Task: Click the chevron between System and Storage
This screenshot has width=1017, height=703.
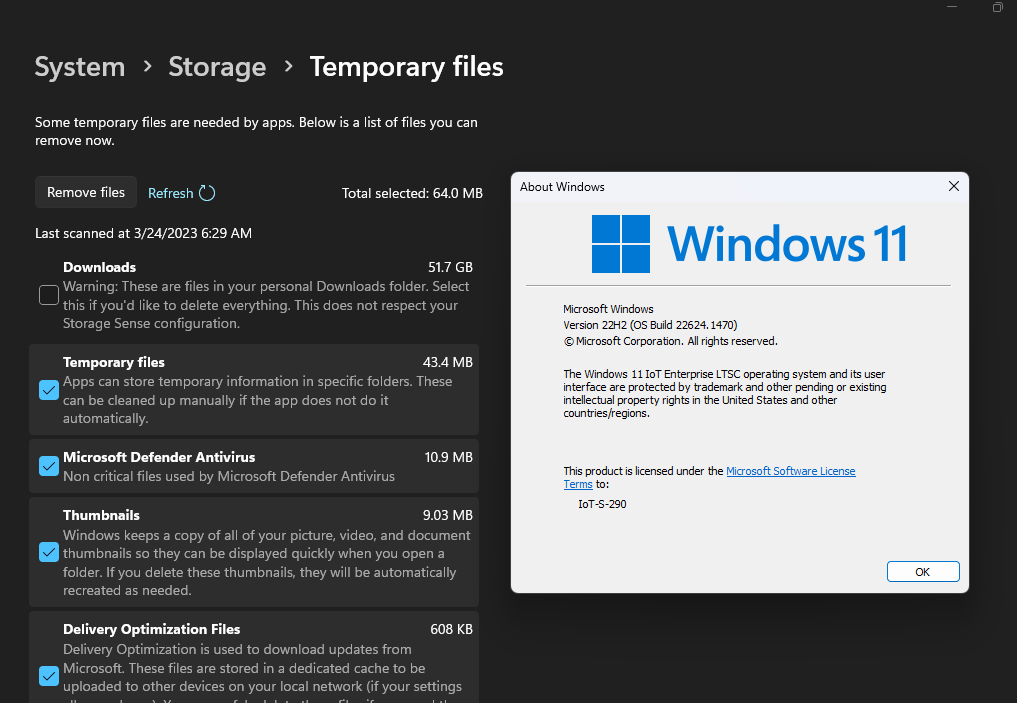Action: 147,66
